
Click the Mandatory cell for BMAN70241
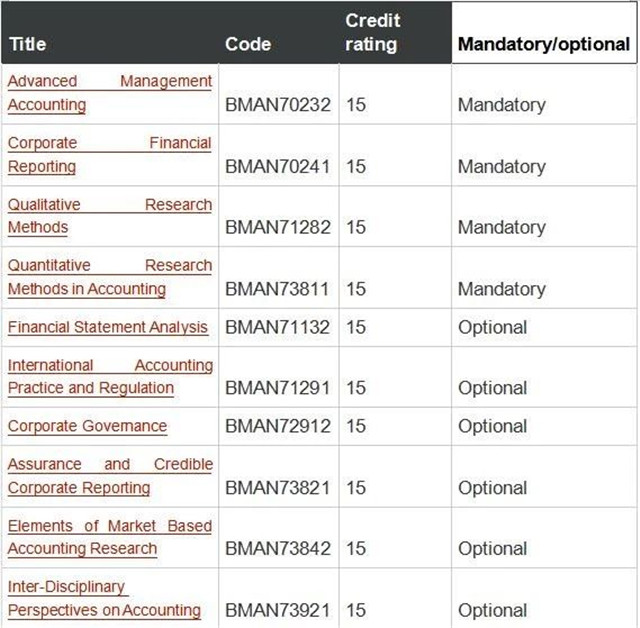502,166
